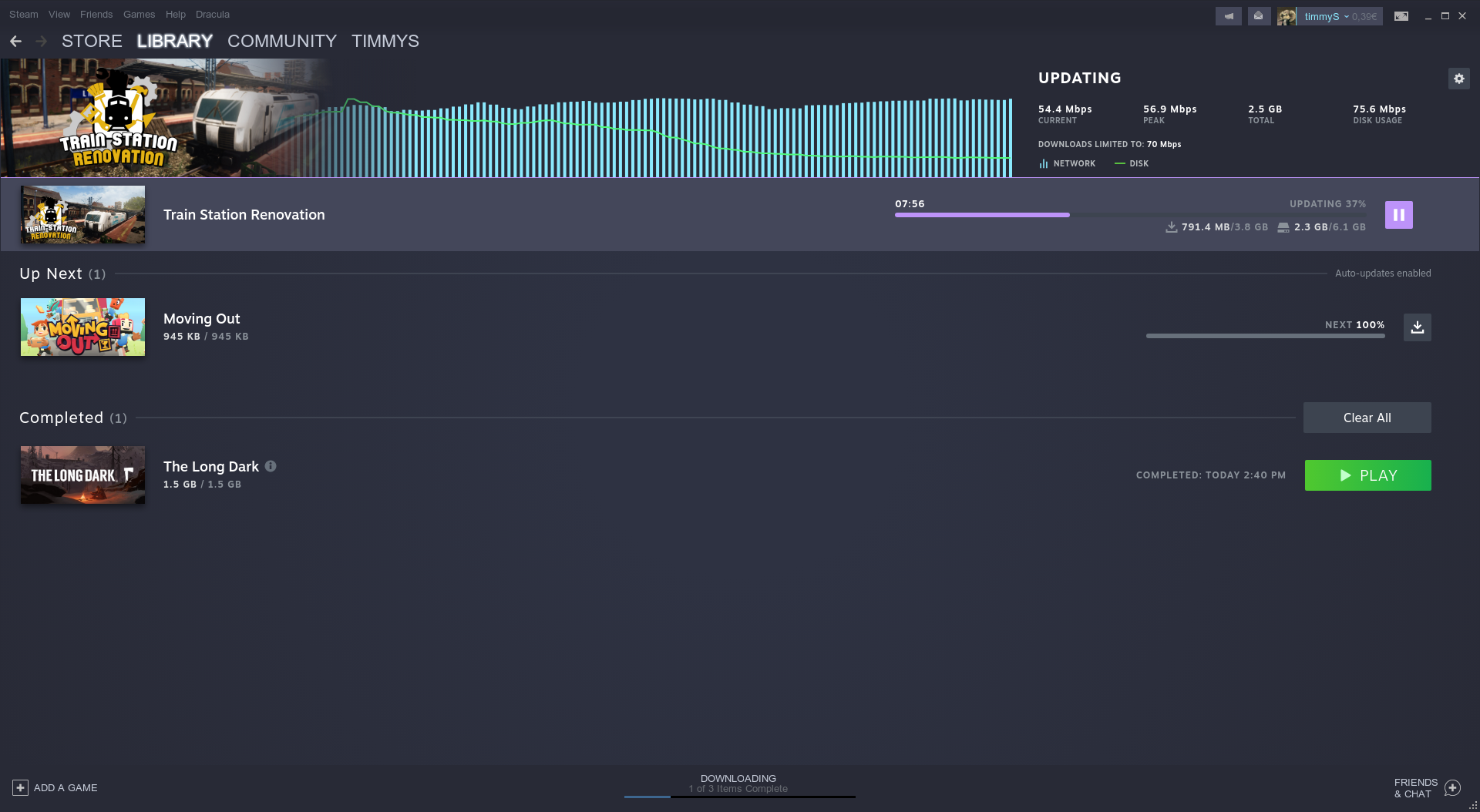Switch to the STORE tab
This screenshot has height=812, width=1480.
pos(92,41)
